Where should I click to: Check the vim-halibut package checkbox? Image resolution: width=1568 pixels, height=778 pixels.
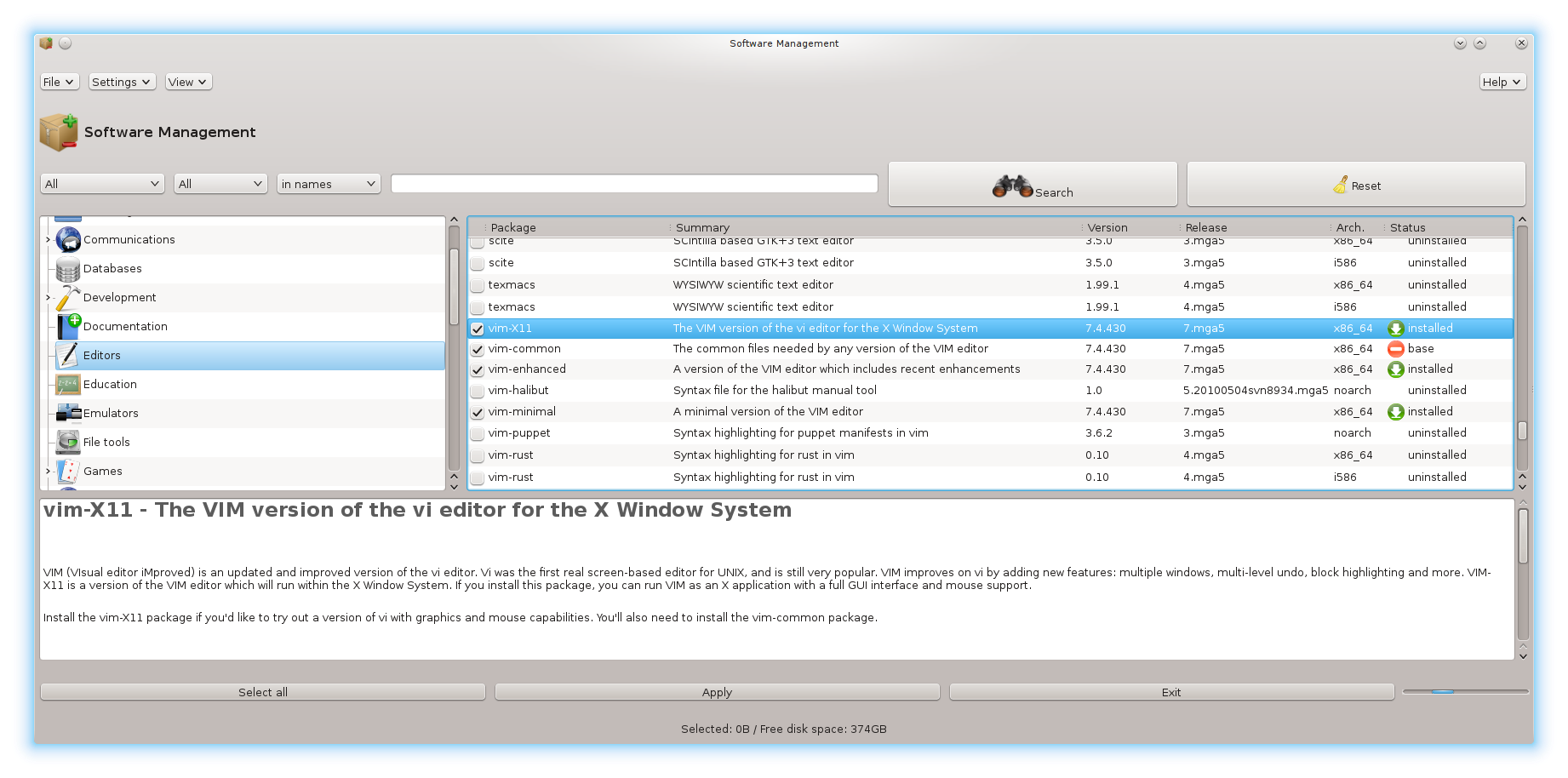coord(478,391)
